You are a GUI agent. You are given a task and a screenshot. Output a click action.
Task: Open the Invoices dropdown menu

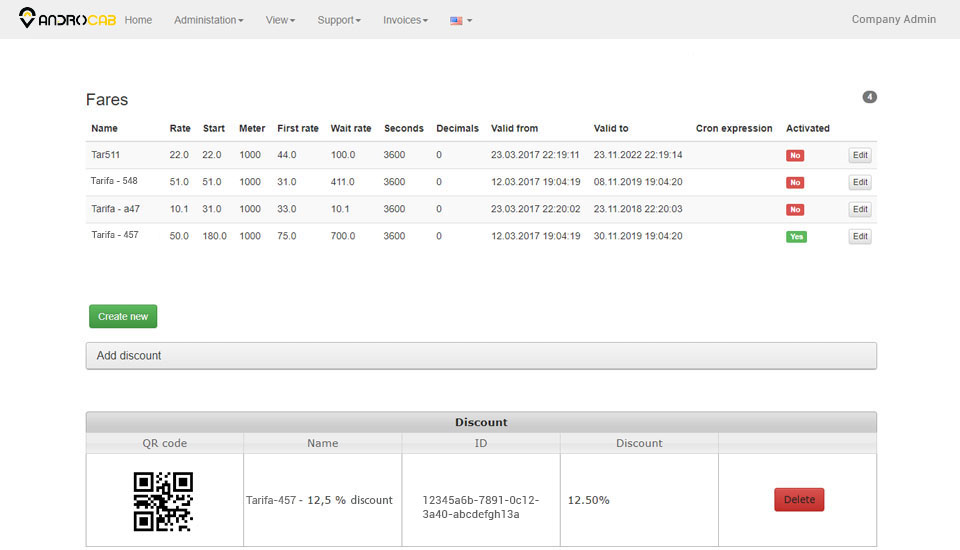(405, 20)
